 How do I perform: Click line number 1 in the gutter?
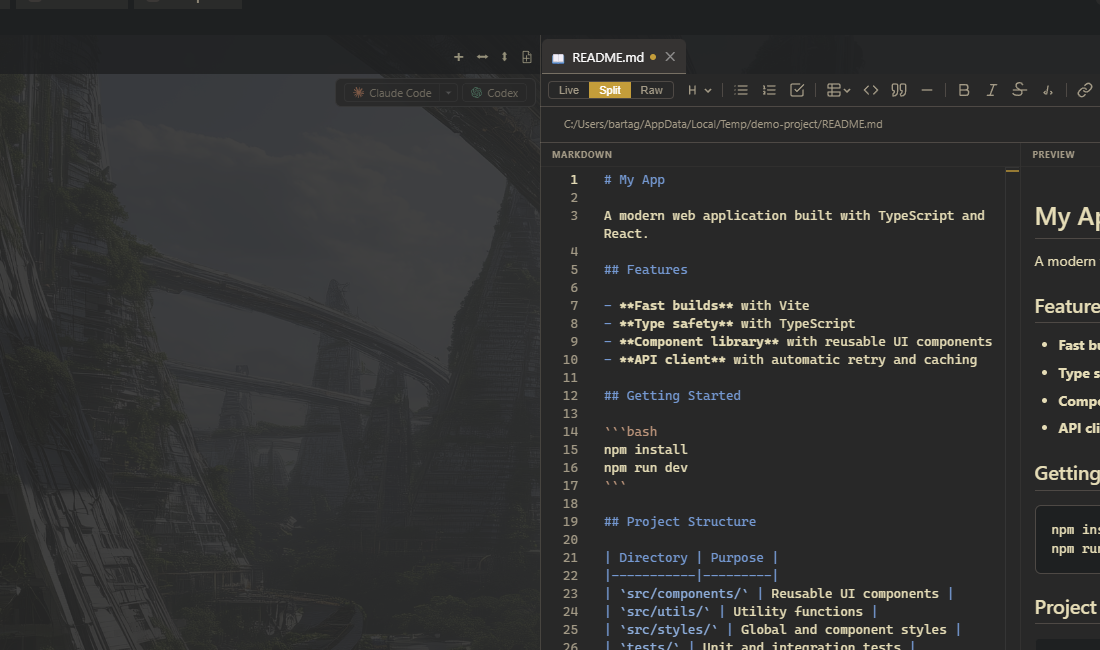point(574,180)
